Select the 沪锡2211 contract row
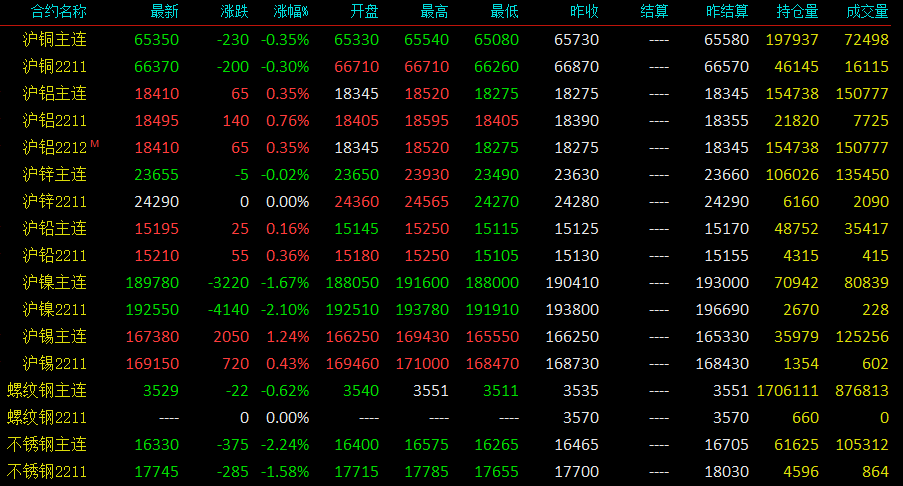Viewport: 903px width, 486px height. [x=452, y=363]
